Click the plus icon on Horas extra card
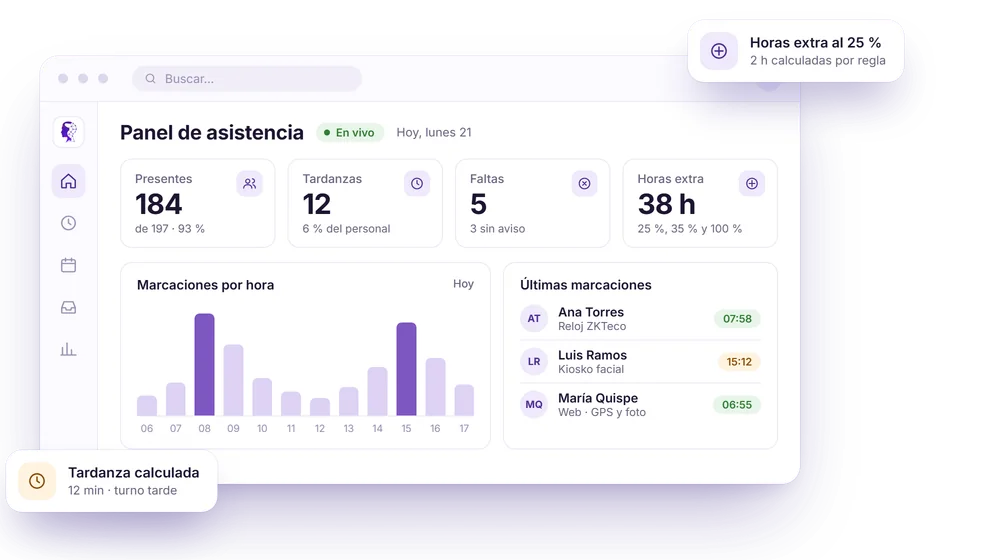 (x=752, y=184)
